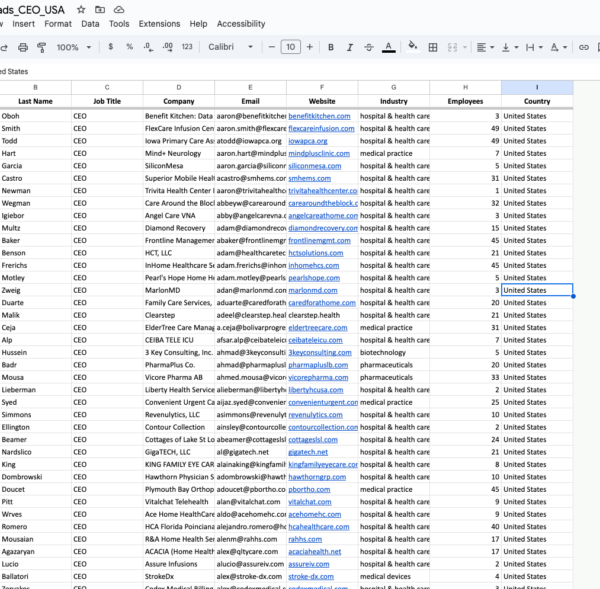
Task: Print the spreadsheet
Action: [x=23, y=47]
